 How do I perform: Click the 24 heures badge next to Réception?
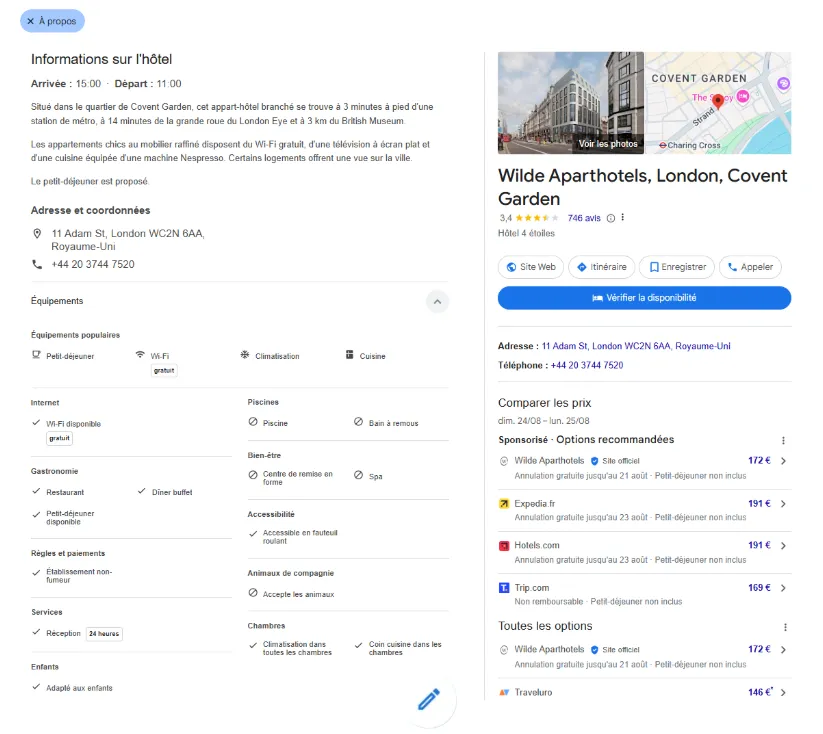[104, 634]
